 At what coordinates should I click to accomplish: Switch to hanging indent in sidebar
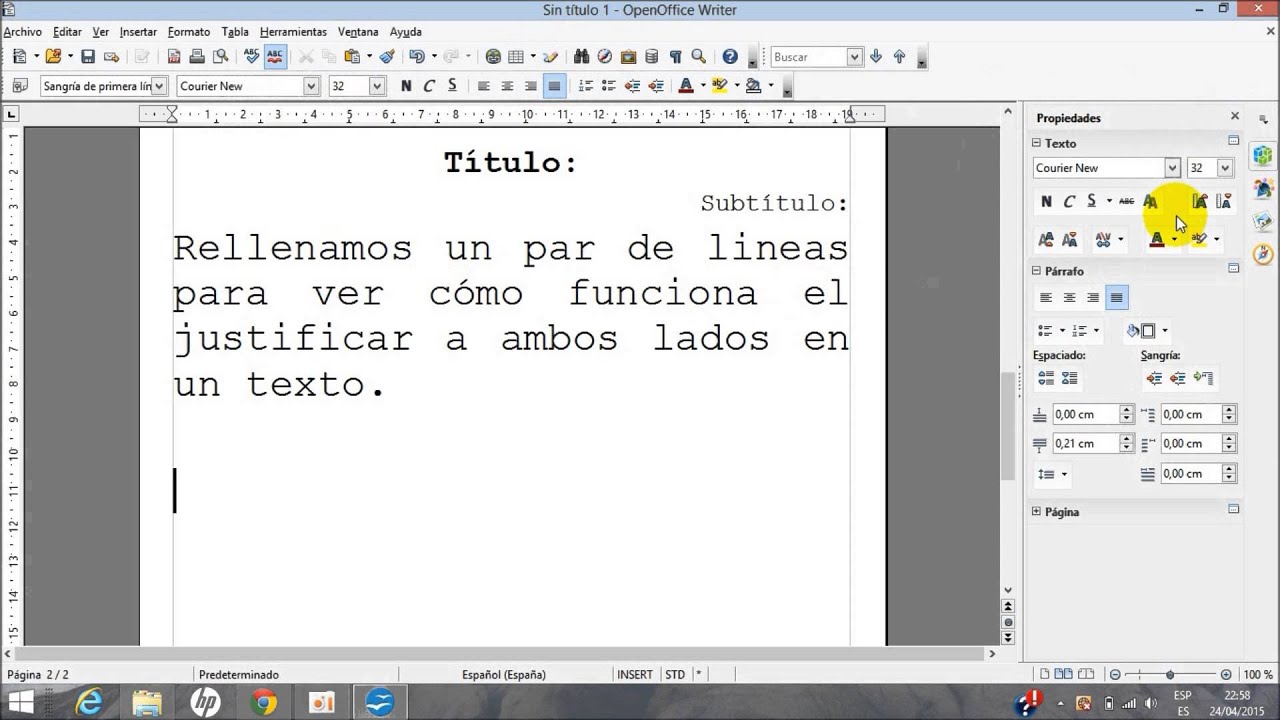[1204, 378]
